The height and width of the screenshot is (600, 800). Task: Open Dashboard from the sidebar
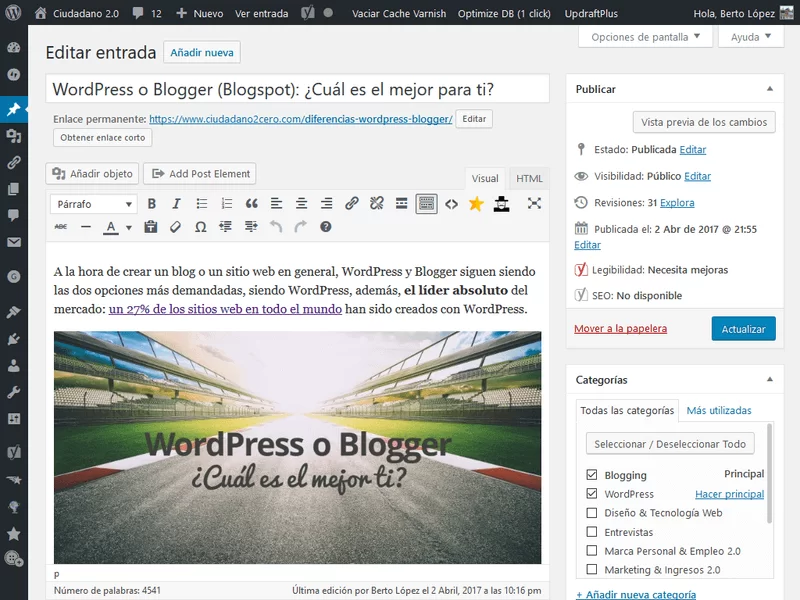[14, 47]
